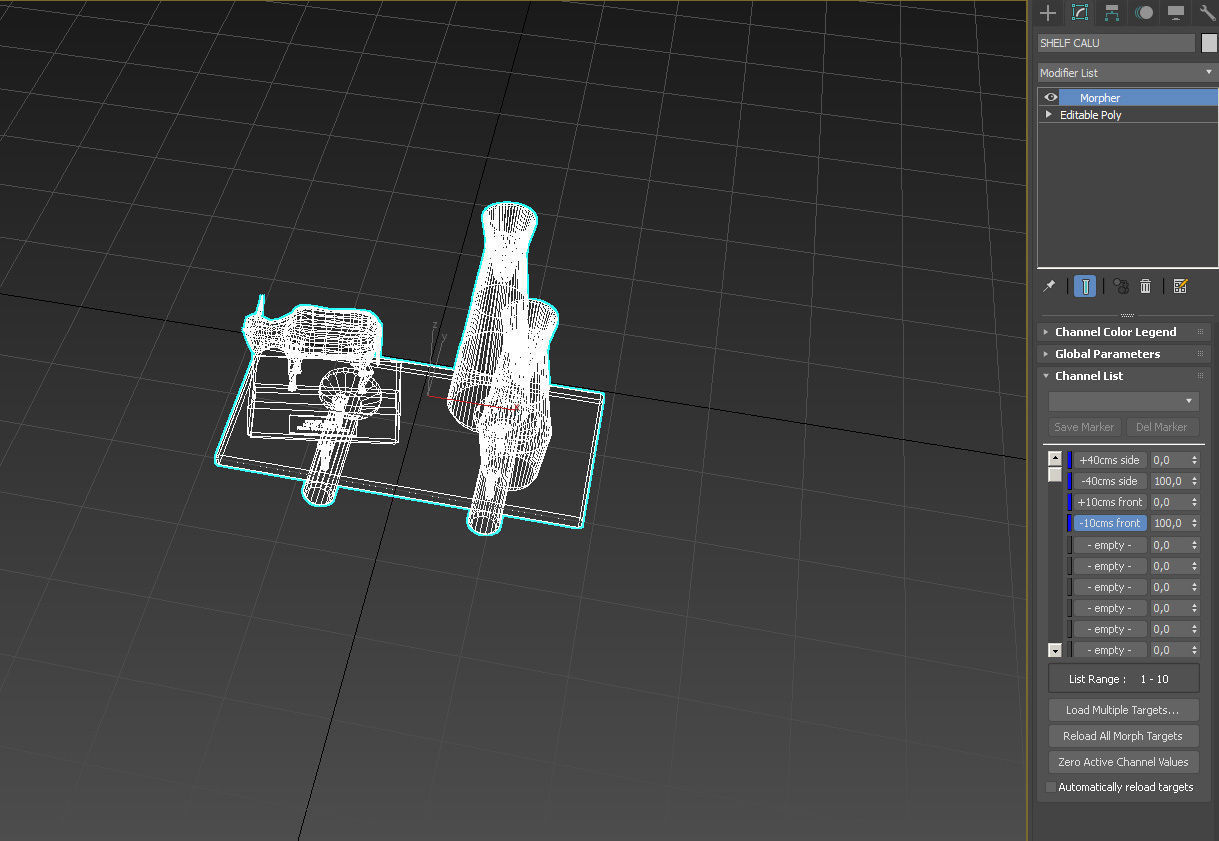The height and width of the screenshot is (841, 1219).
Task: Open the Motion panel tab
Action: click(x=1144, y=13)
